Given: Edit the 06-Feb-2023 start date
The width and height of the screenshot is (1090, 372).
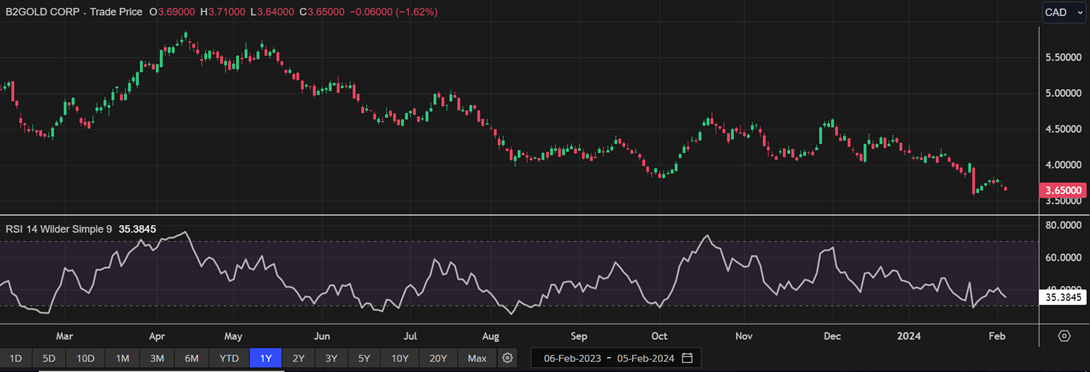Looking at the screenshot, I should click(571, 358).
